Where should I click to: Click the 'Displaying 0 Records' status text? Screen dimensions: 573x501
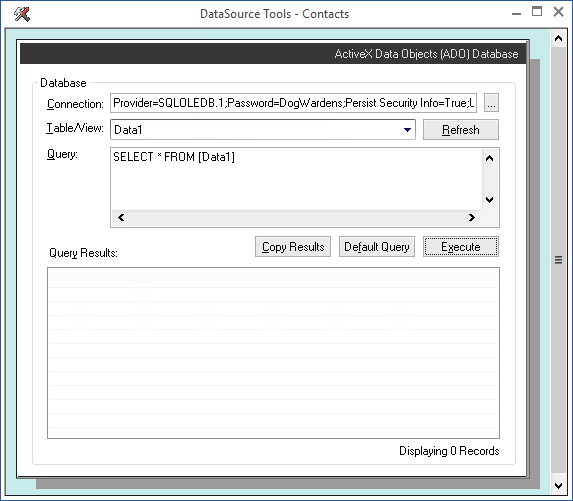[449, 451]
